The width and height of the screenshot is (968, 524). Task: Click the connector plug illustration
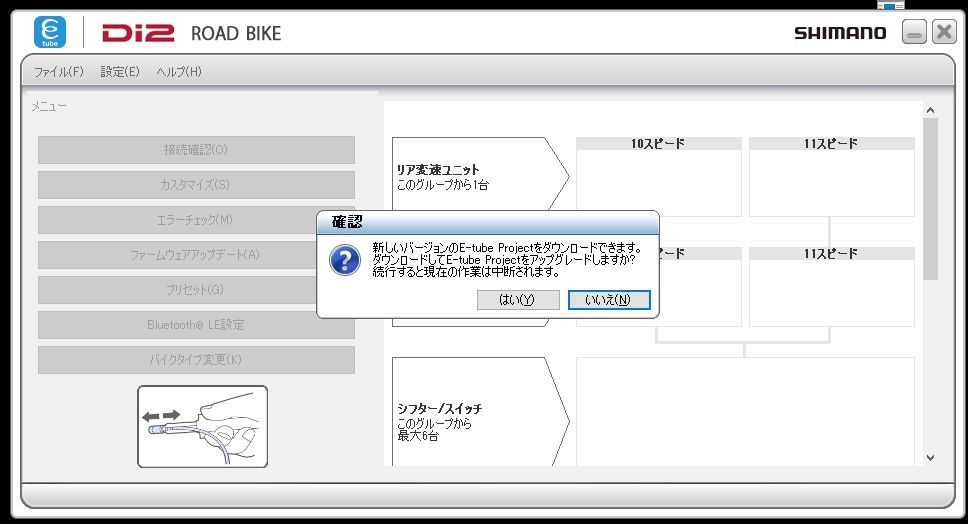pos(202,426)
